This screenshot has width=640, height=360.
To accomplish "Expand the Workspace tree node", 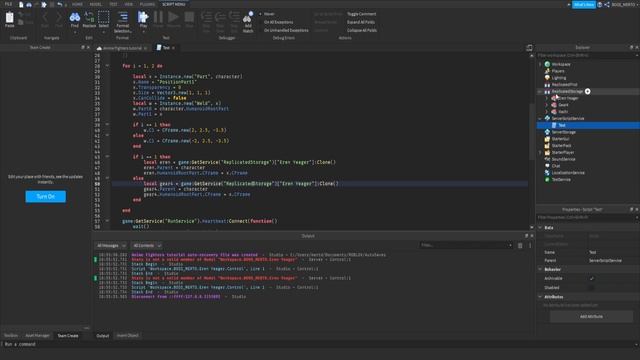I will pos(540,64).
